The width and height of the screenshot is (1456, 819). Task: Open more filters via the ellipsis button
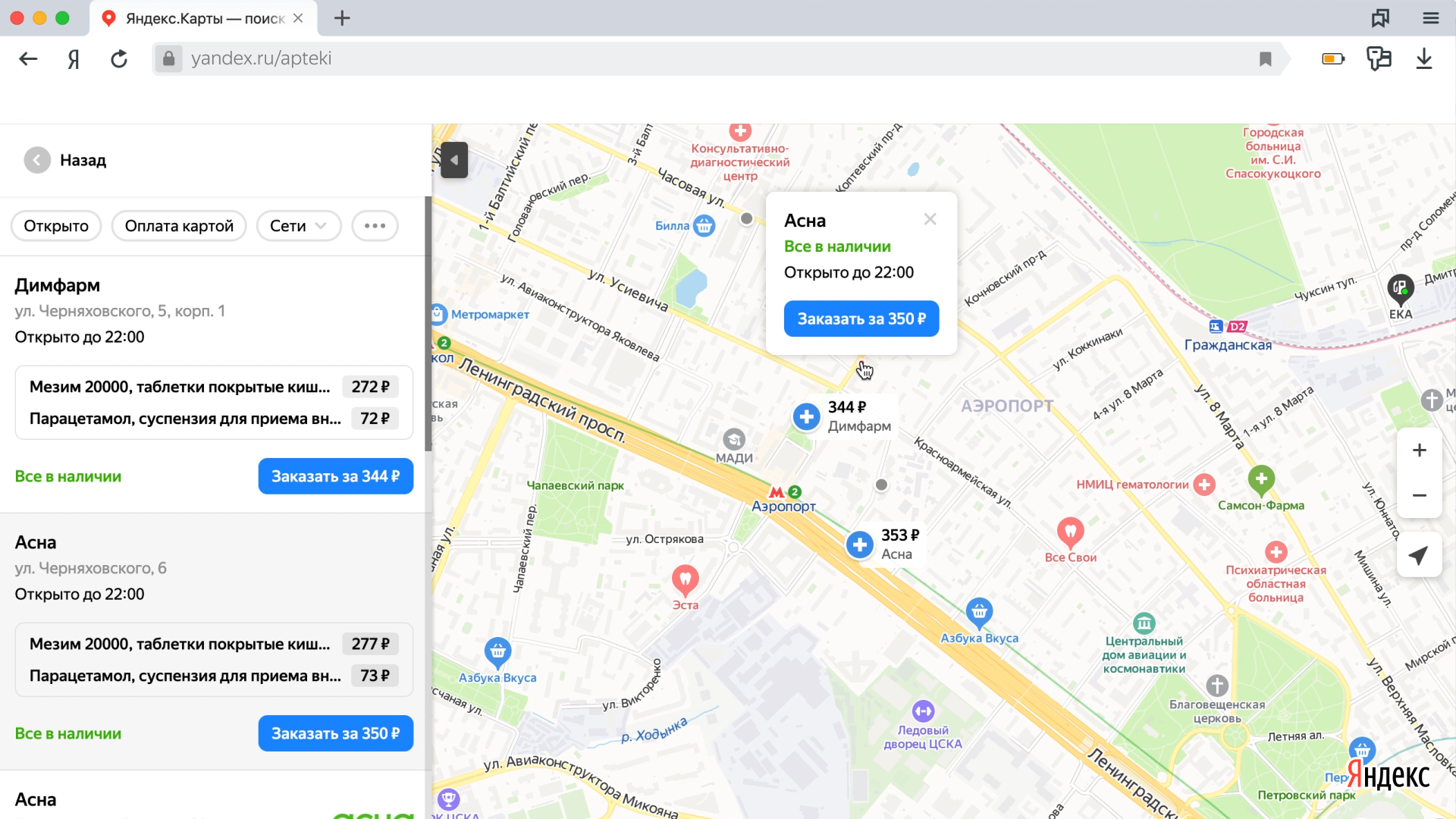(375, 226)
